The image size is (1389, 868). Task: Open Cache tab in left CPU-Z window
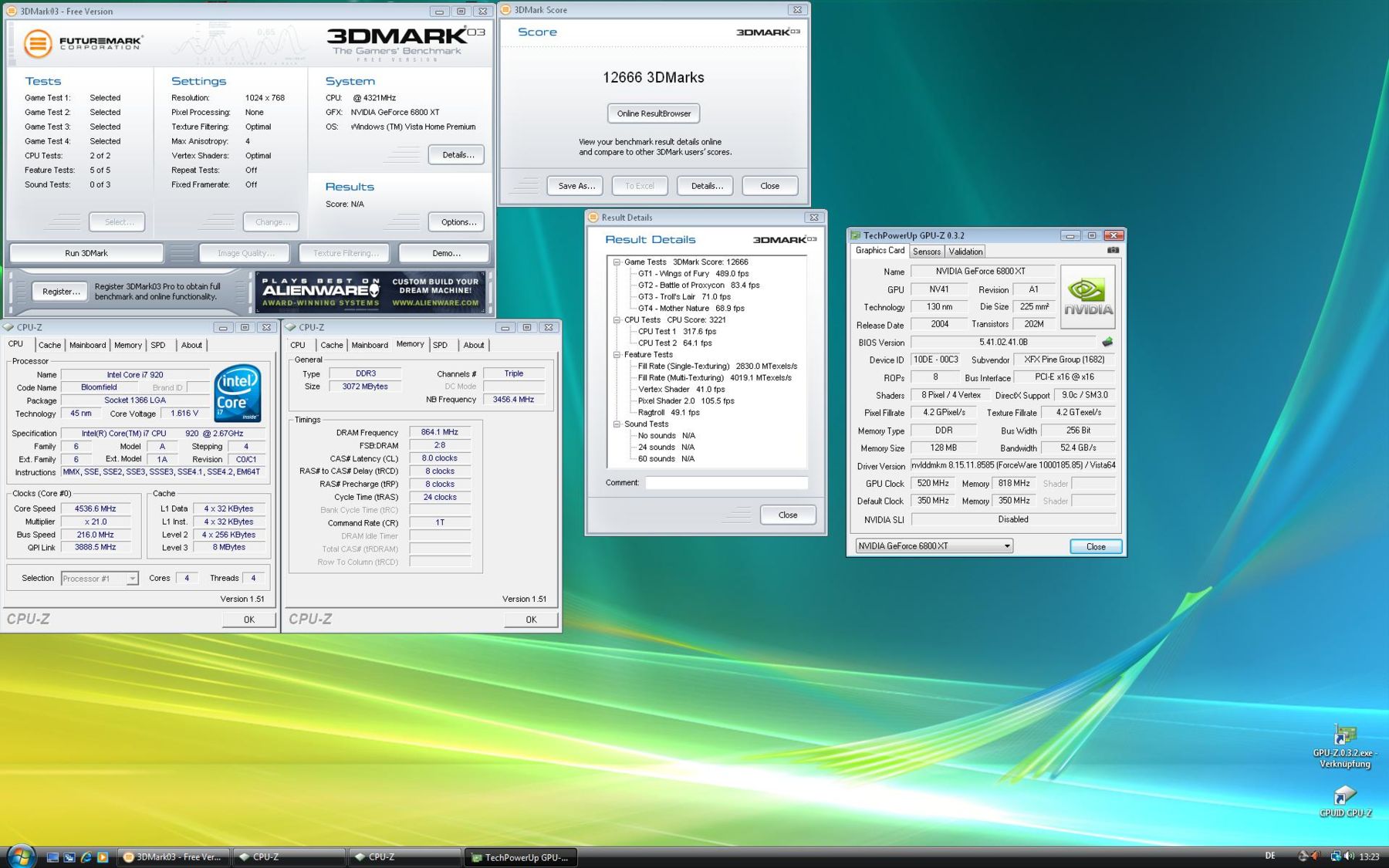pyautogui.click(x=49, y=346)
